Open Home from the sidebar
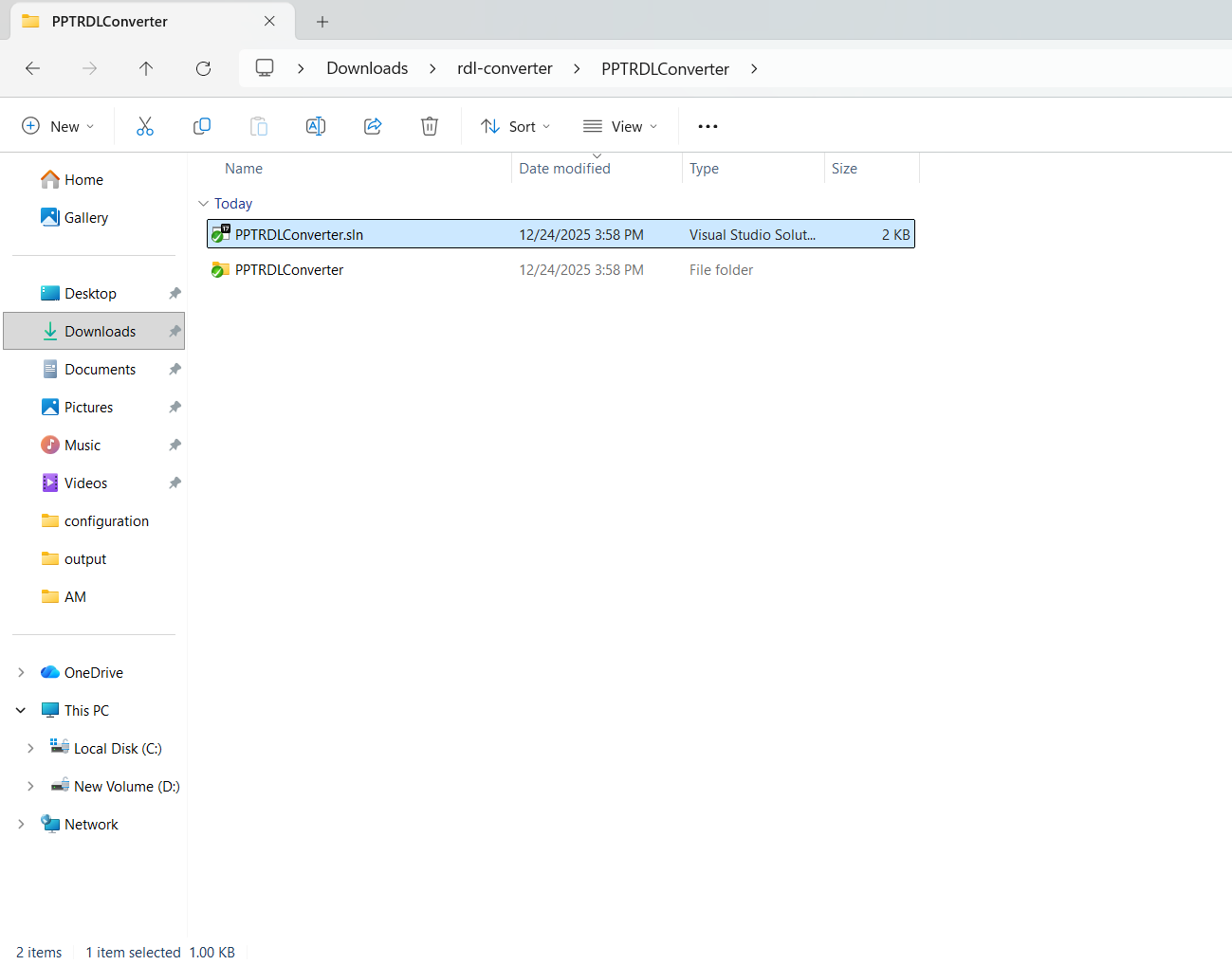The height and width of the screenshot is (965, 1232). click(x=82, y=179)
